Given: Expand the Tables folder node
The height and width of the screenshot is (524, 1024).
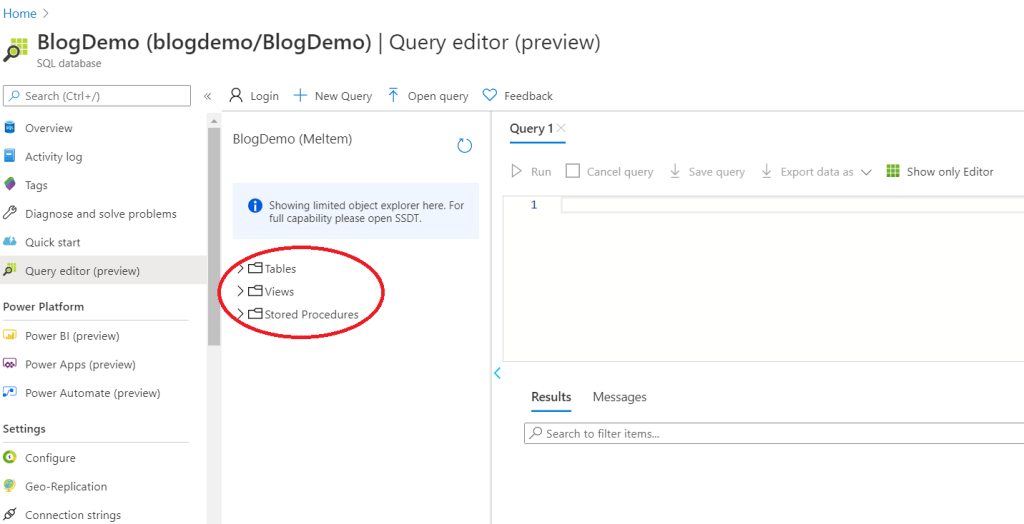Looking at the screenshot, I should point(240,269).
